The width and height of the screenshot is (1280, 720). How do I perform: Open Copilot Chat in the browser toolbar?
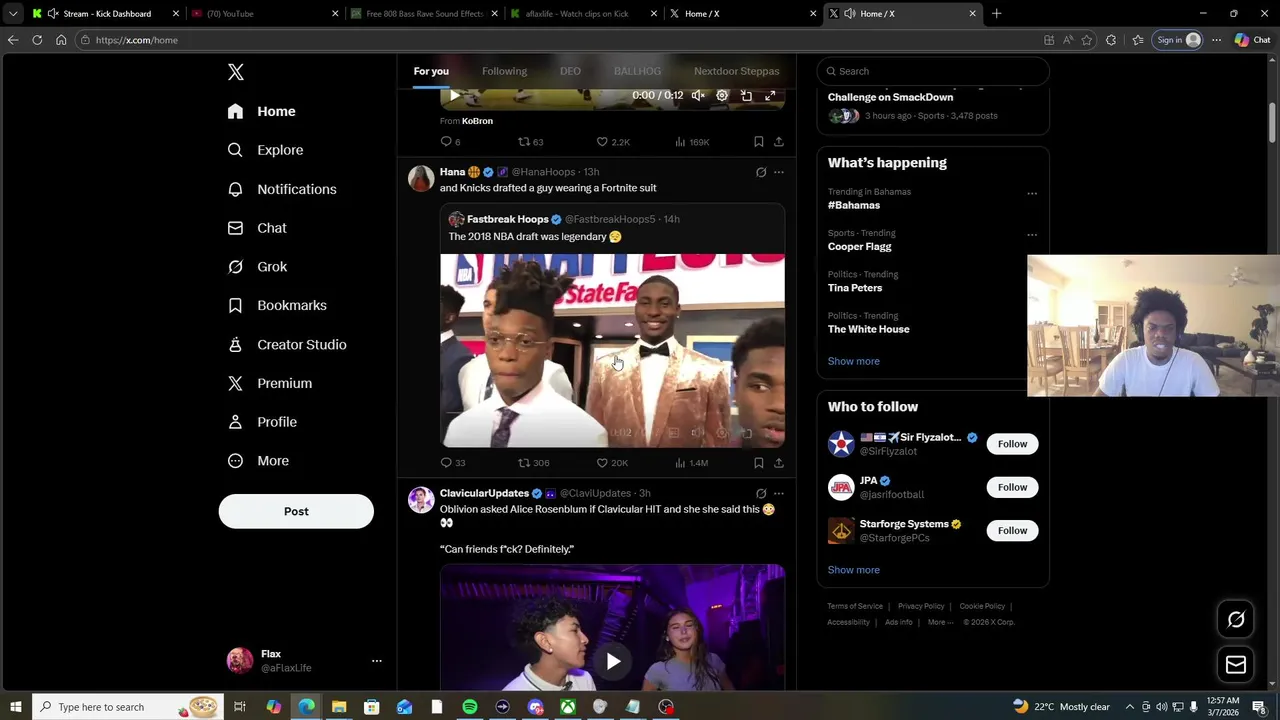[x=1252, y=40]
